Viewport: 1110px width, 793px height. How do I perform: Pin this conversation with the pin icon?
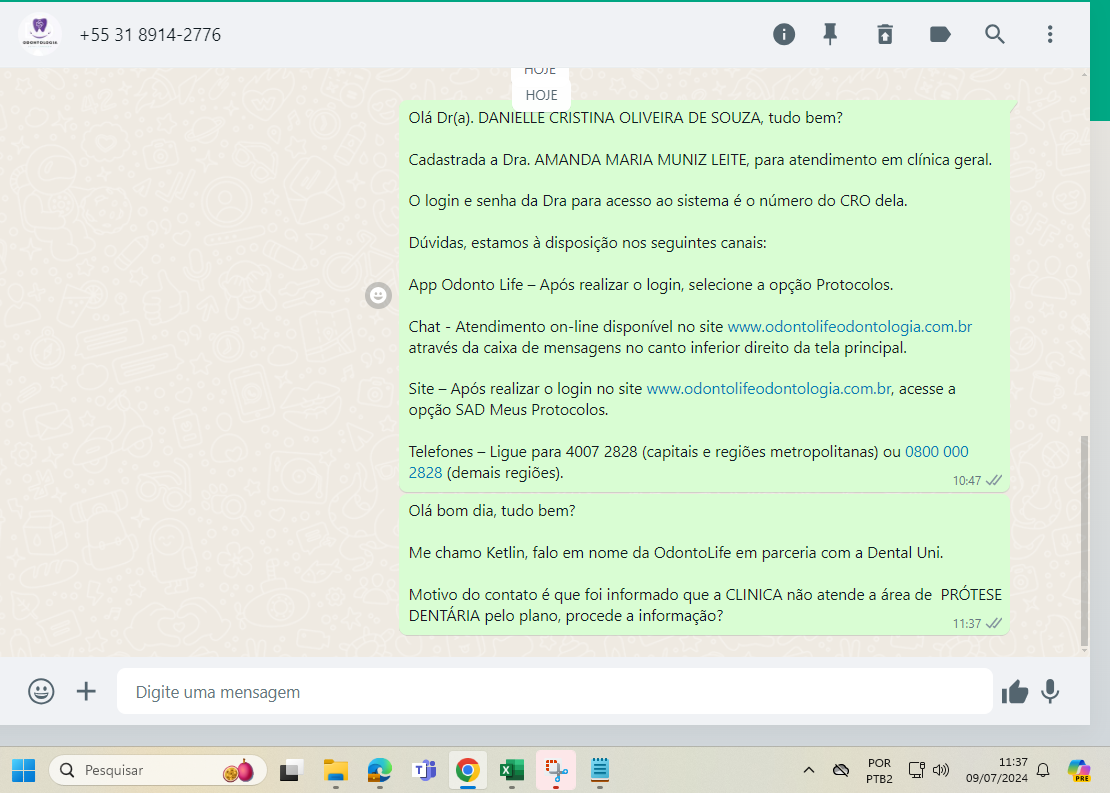coord(830,34)
